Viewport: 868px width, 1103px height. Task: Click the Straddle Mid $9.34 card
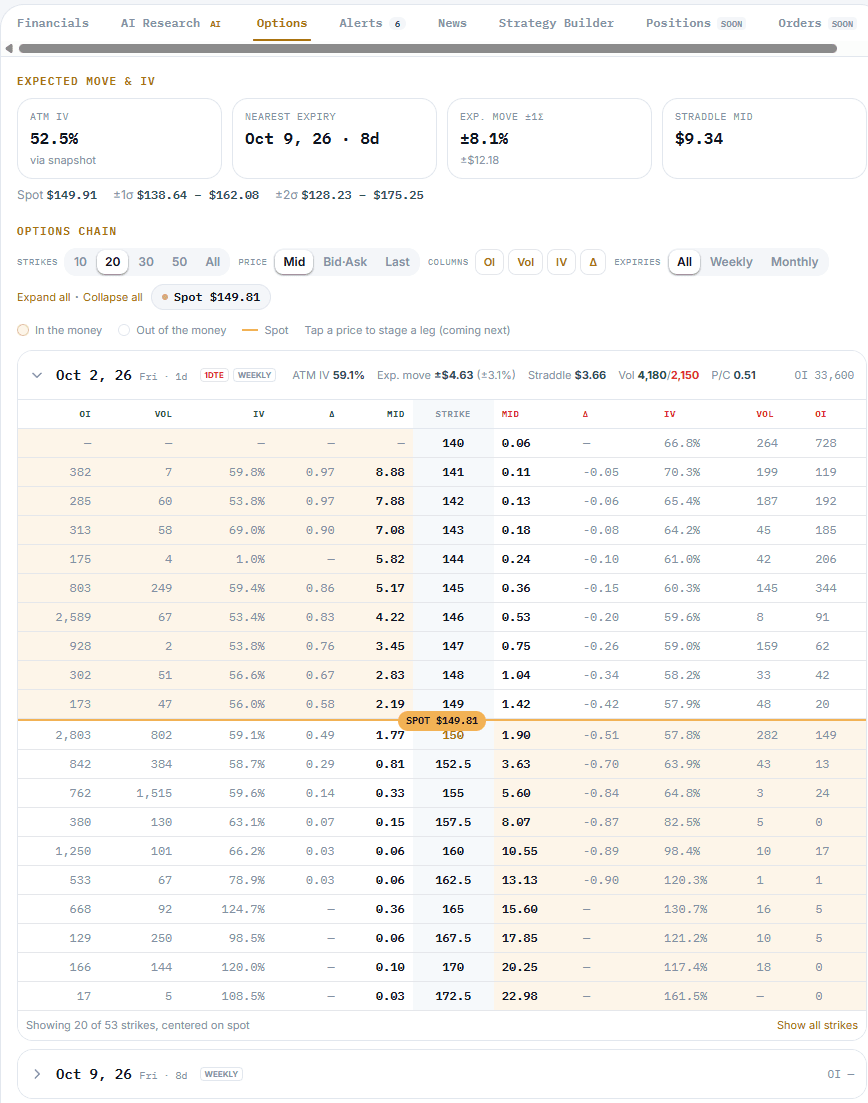(x=765, y=139)
